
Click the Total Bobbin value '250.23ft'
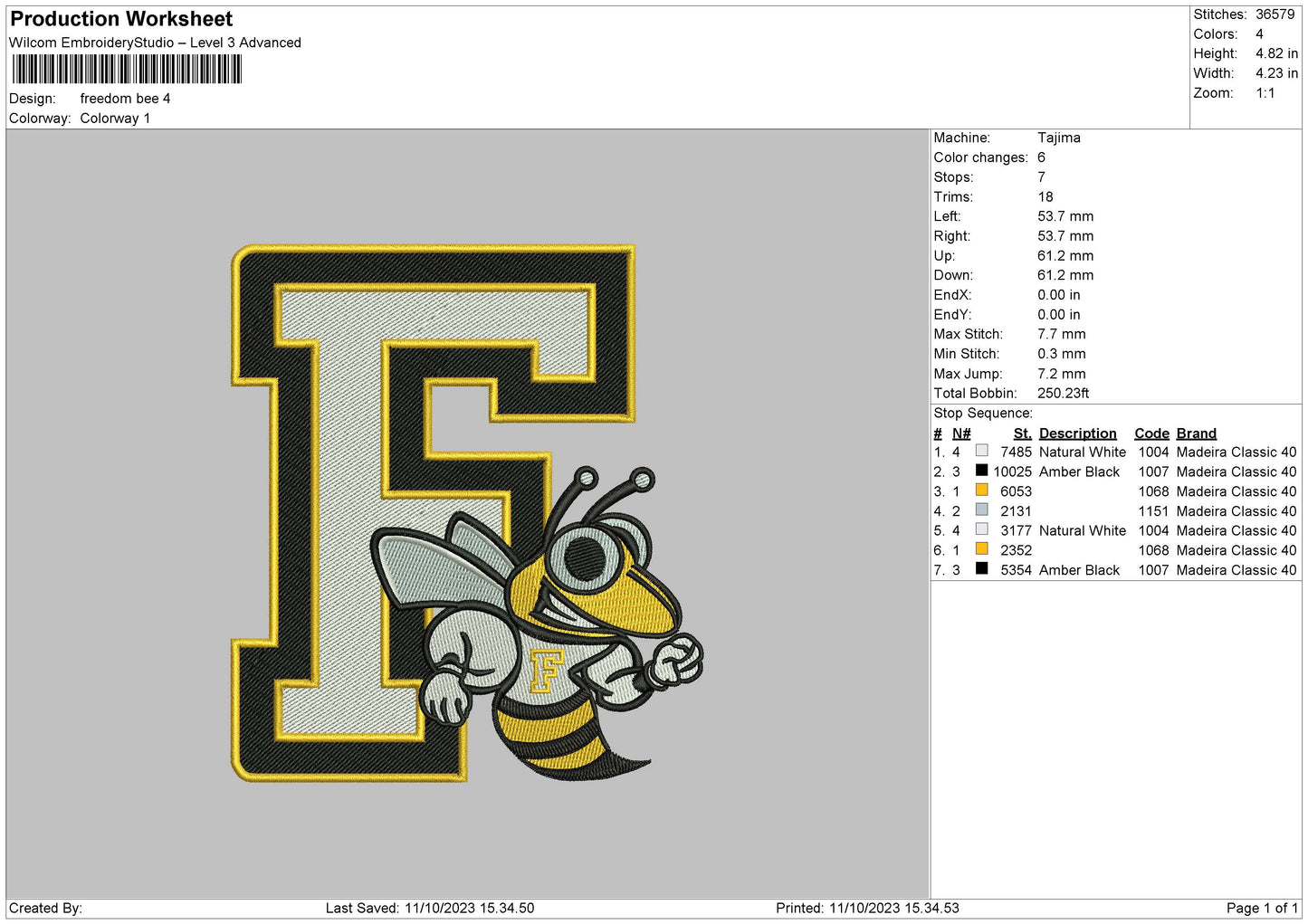click(1064, 394)
